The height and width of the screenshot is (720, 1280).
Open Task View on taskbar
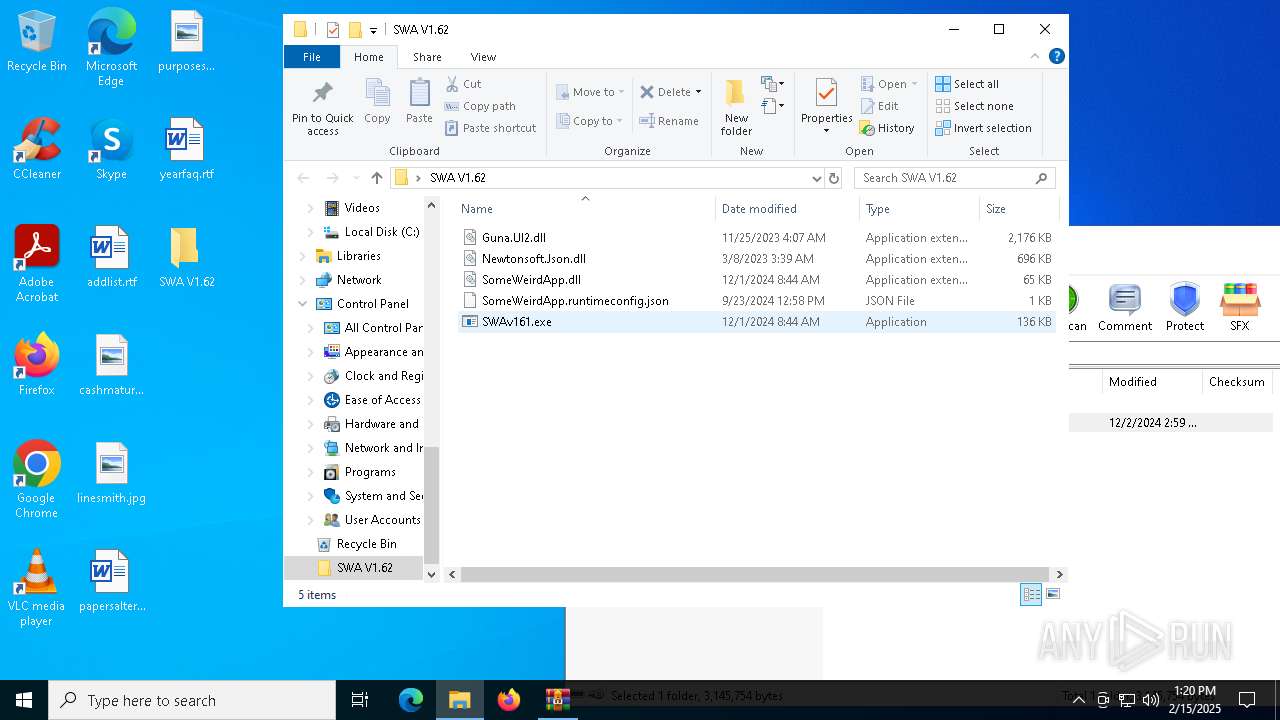[360, 700]
